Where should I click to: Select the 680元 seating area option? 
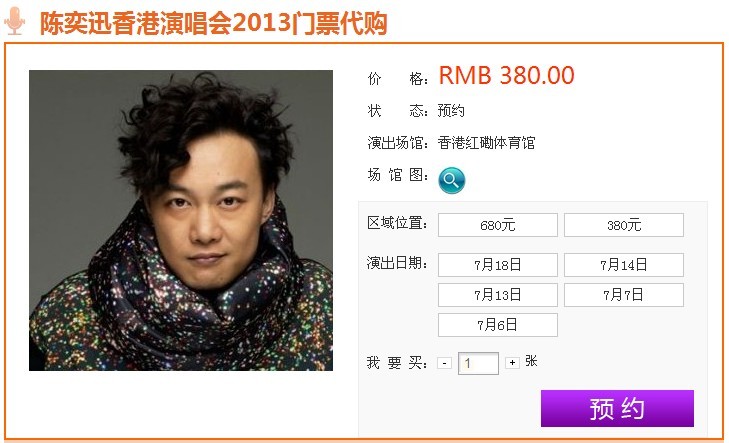click(497, 225)
